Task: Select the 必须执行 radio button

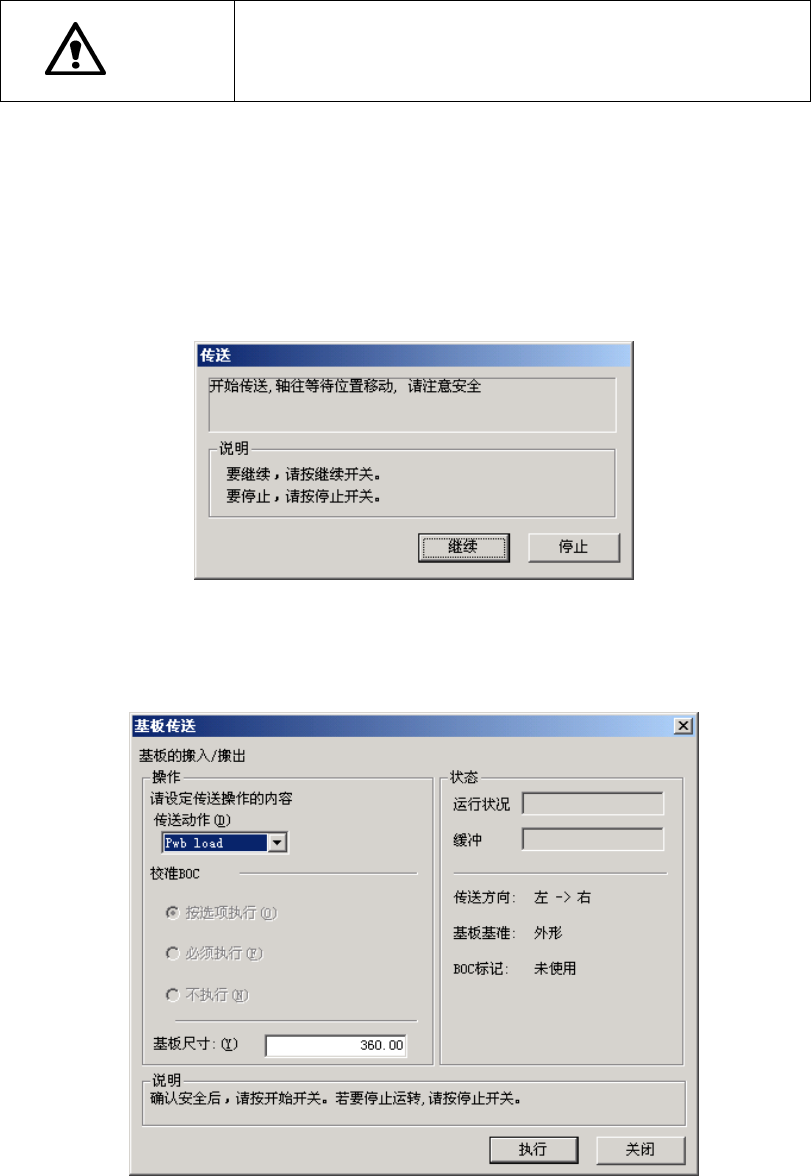Action: (x=173, y=953)
